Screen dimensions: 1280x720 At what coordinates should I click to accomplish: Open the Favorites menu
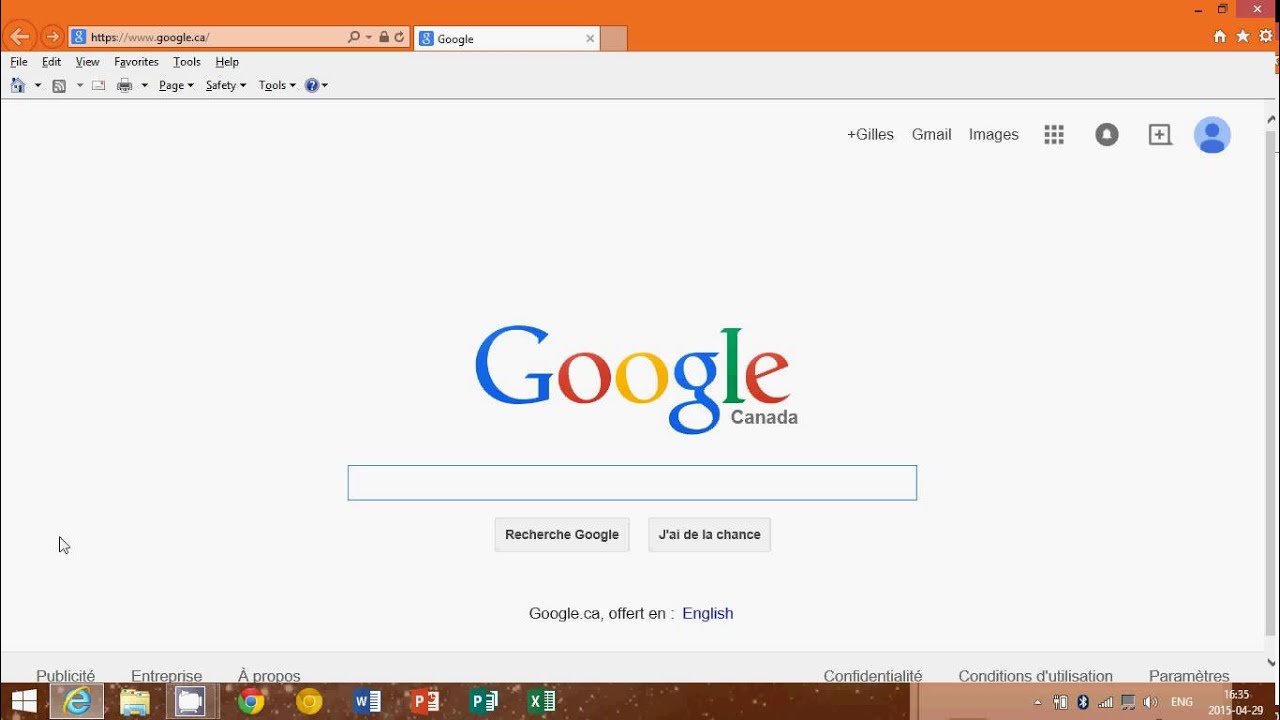point(137,62)
